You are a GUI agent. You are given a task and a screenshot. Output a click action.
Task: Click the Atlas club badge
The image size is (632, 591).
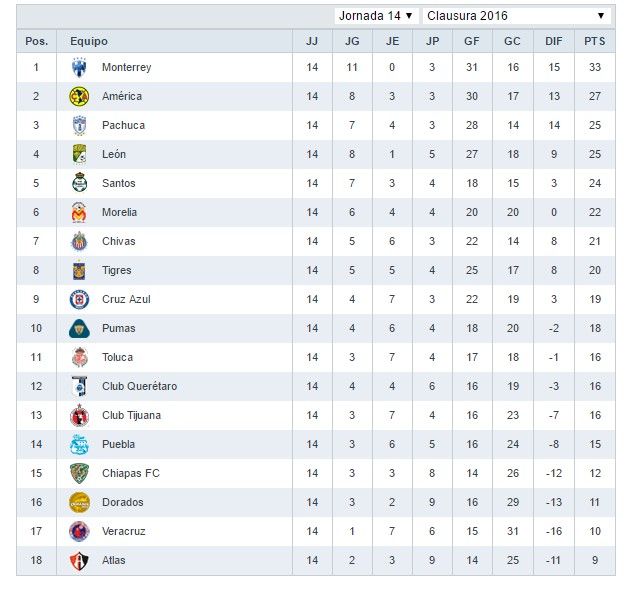(x=79, y=561)
